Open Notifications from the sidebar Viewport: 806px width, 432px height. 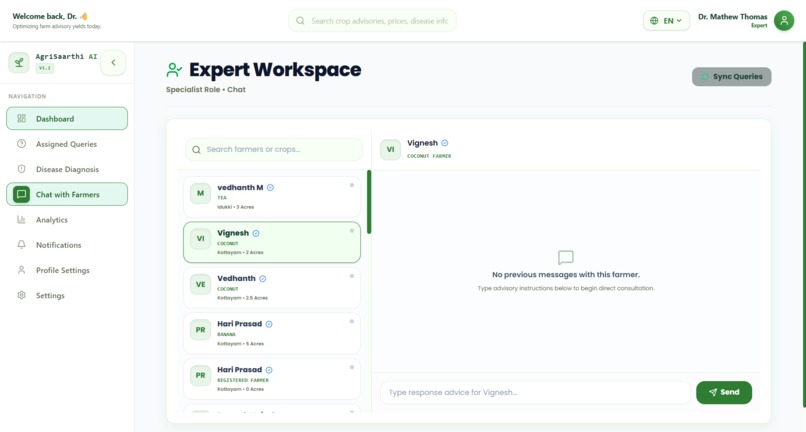click(x=67, y=245)
